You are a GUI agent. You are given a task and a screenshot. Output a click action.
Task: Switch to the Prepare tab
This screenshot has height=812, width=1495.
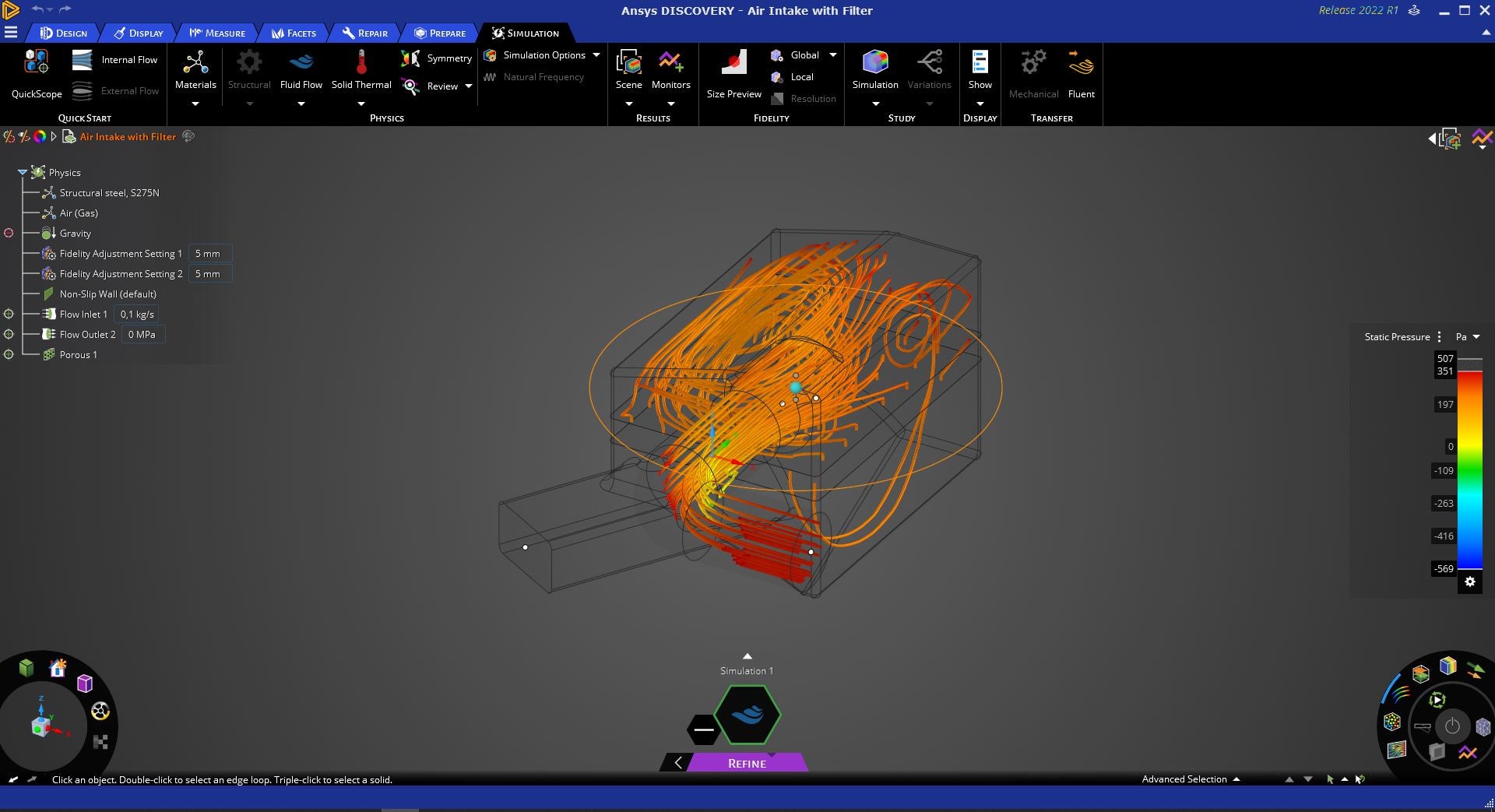[x=440, y=33]
